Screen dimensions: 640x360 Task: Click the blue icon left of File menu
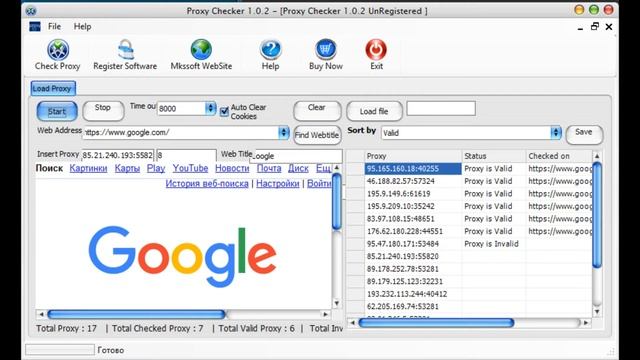35,27
